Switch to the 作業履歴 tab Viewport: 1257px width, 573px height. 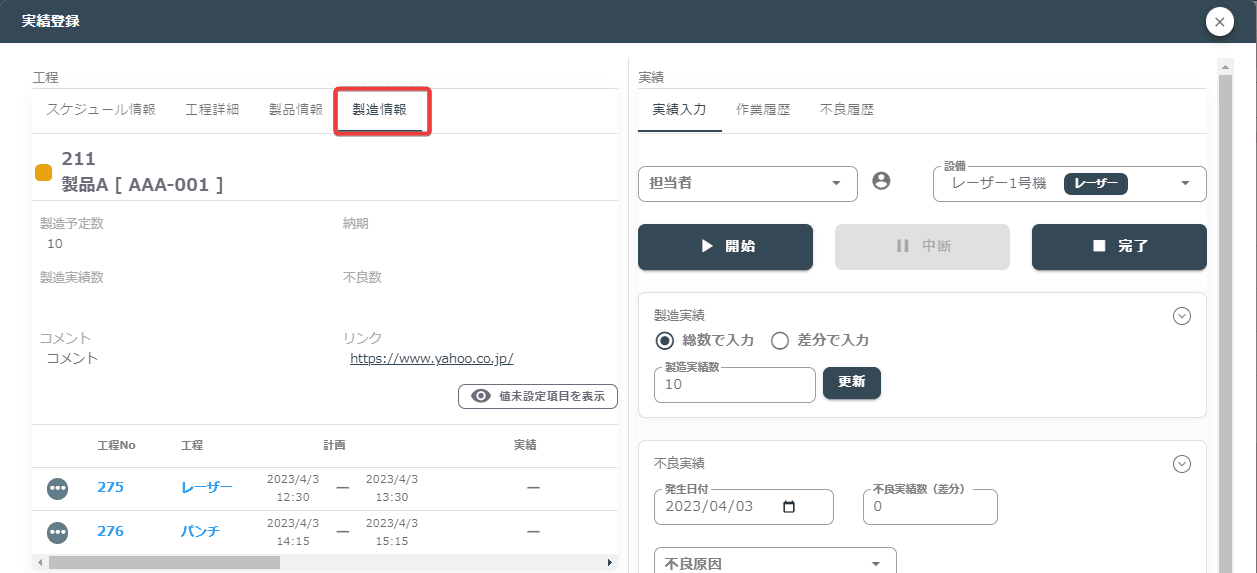tap(763, 110)
